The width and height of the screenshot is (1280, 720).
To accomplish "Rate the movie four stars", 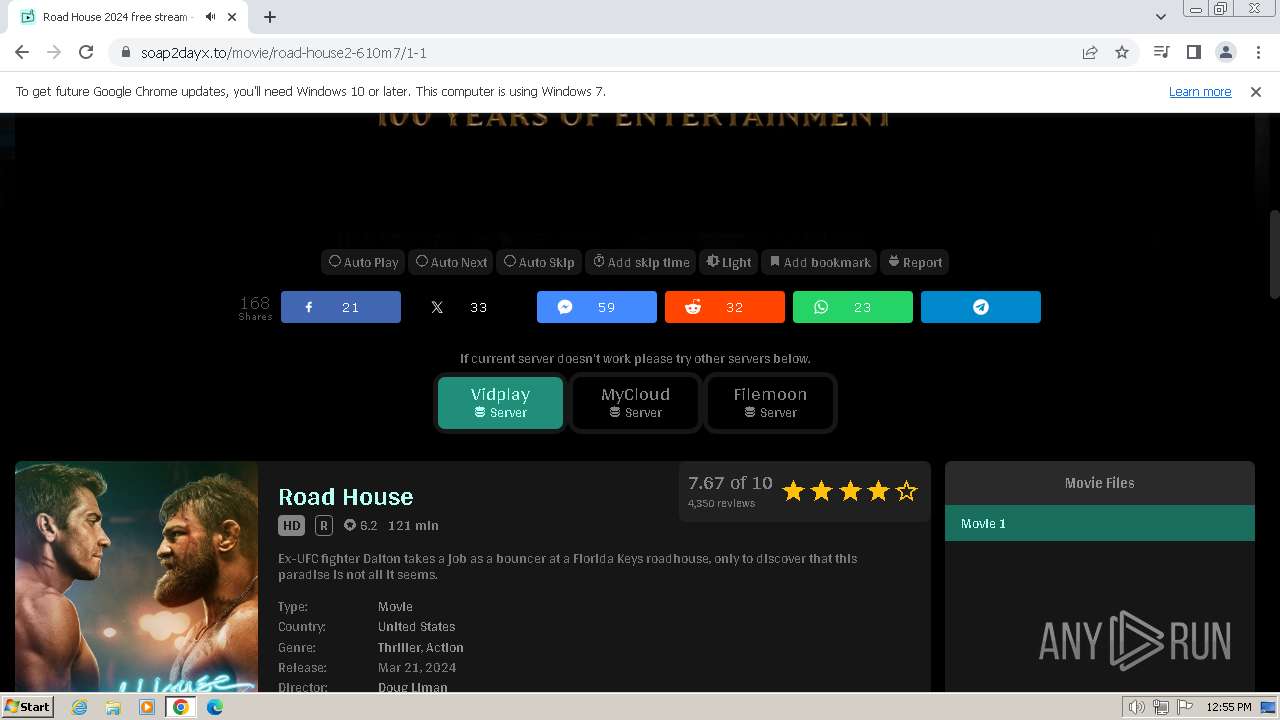I will pos(878,491).
